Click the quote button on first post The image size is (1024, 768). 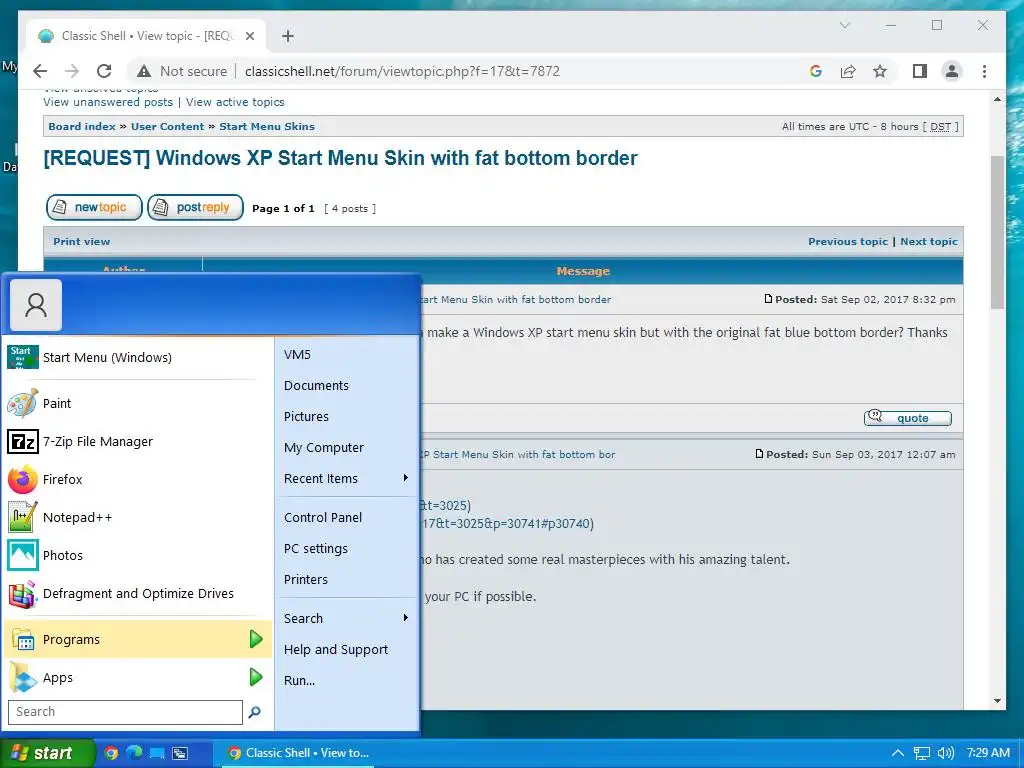908,418
